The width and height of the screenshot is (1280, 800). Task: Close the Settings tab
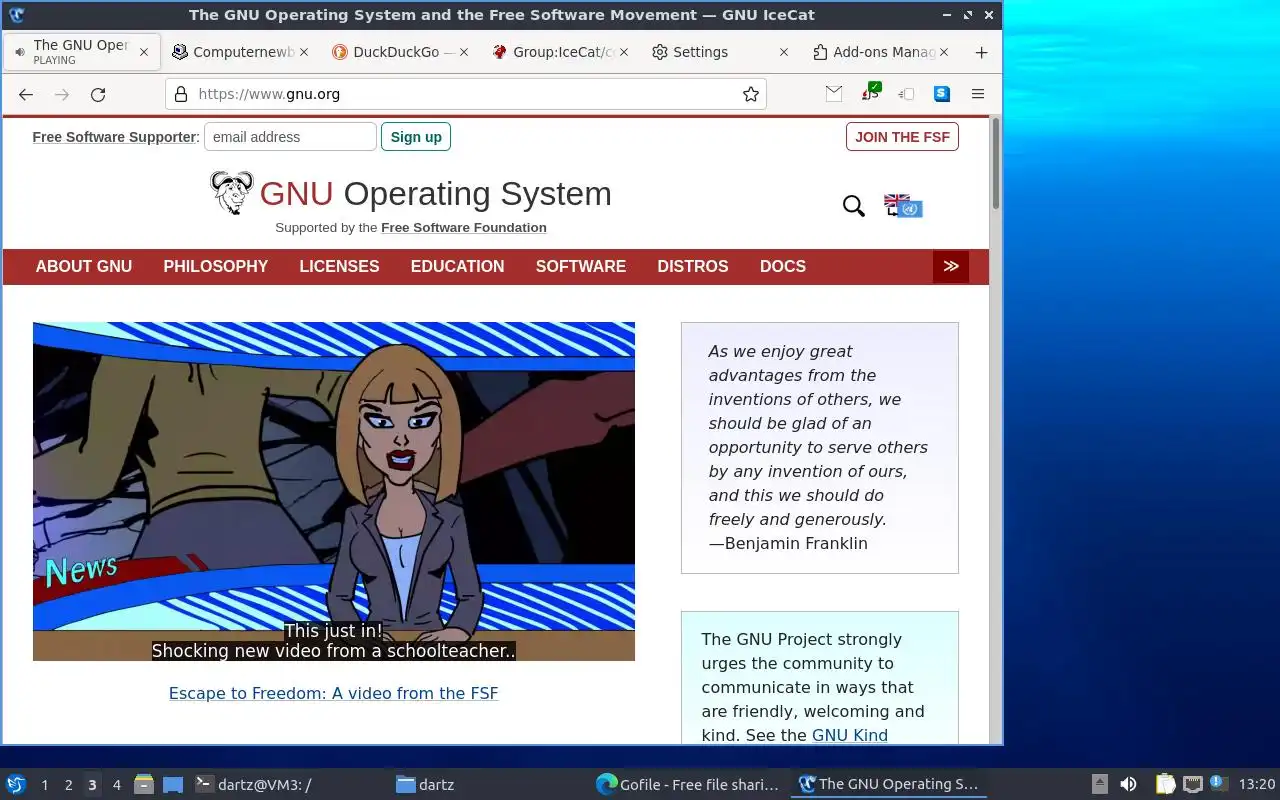784,52
